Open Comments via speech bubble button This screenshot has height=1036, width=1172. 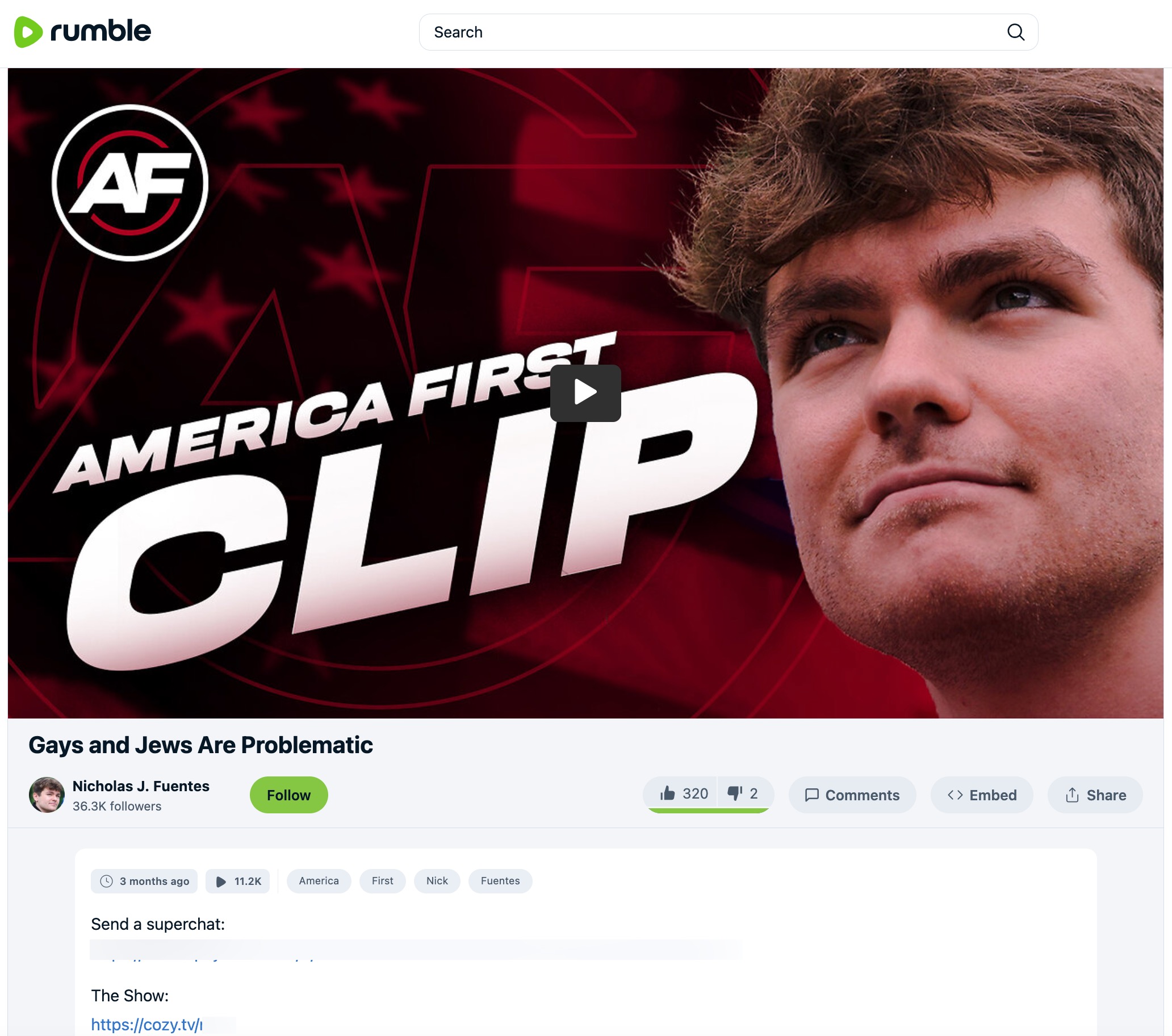click(852, 795)
